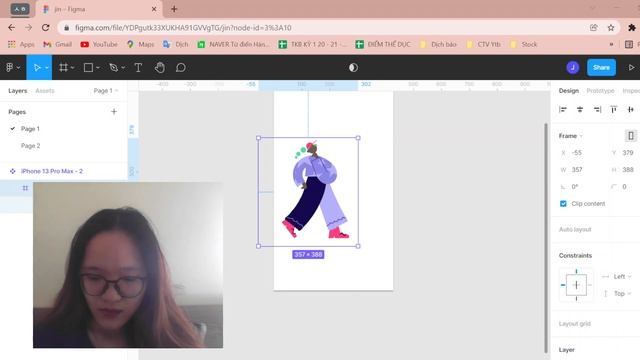Expand the main menu chevron

tap(18, 68)
